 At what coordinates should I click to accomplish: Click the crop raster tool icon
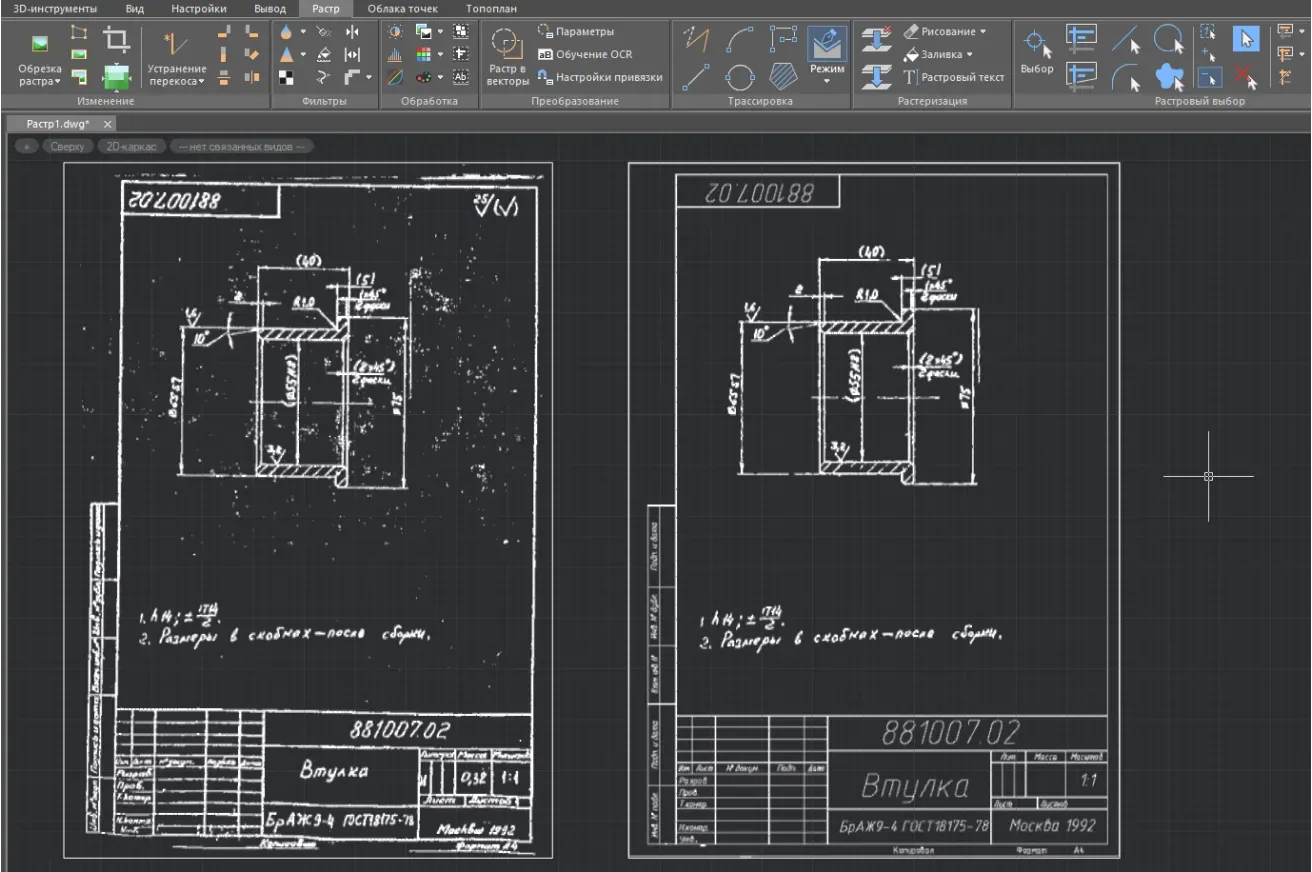(116, 39)
